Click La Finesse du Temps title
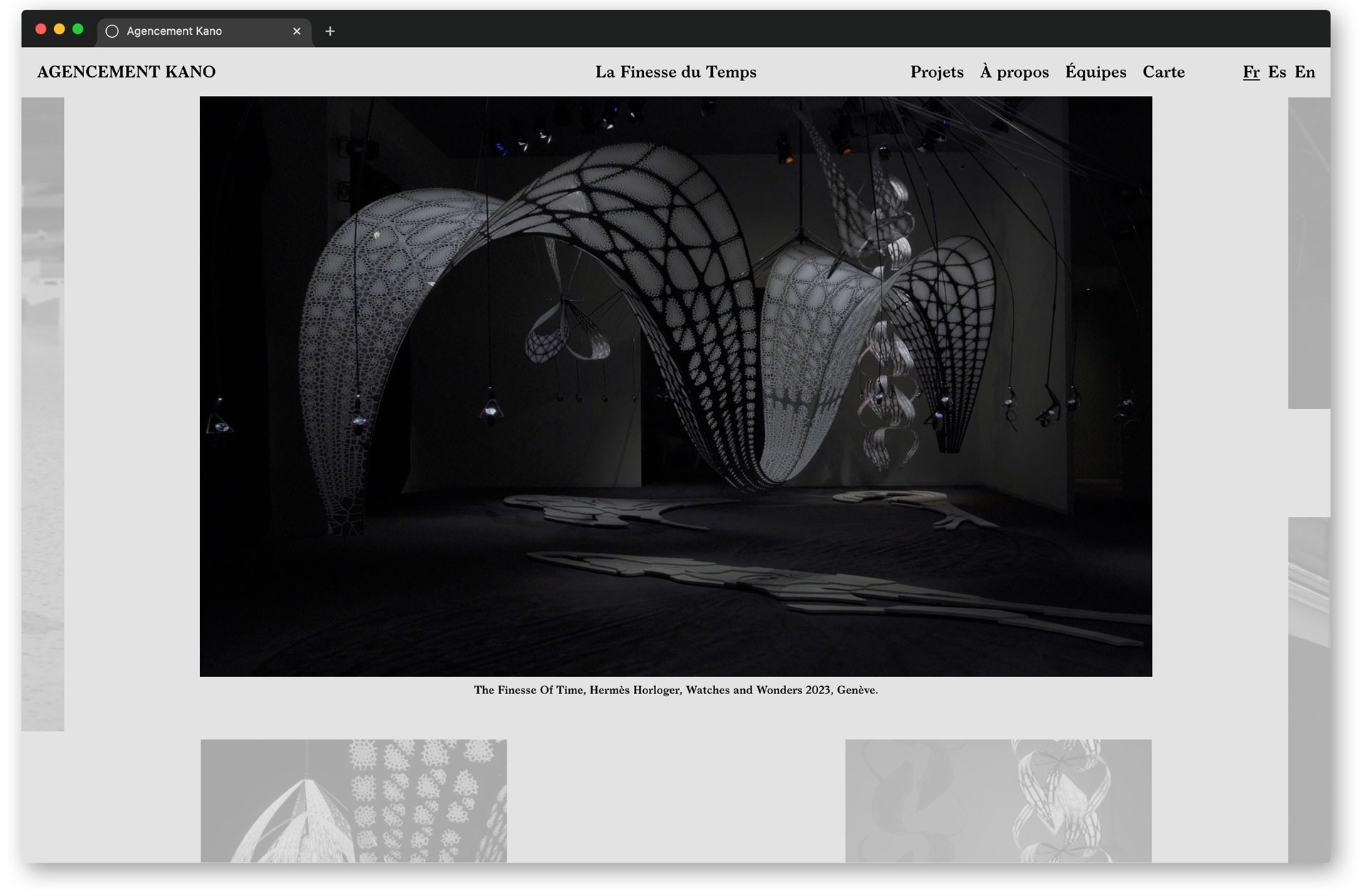 coord(675,72)
